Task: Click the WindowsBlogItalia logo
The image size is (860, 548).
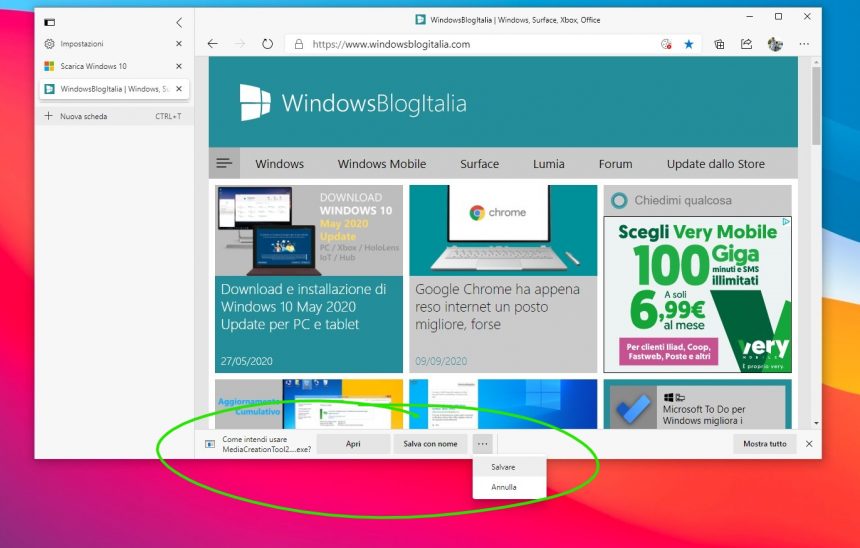Action: click(353, 103)
